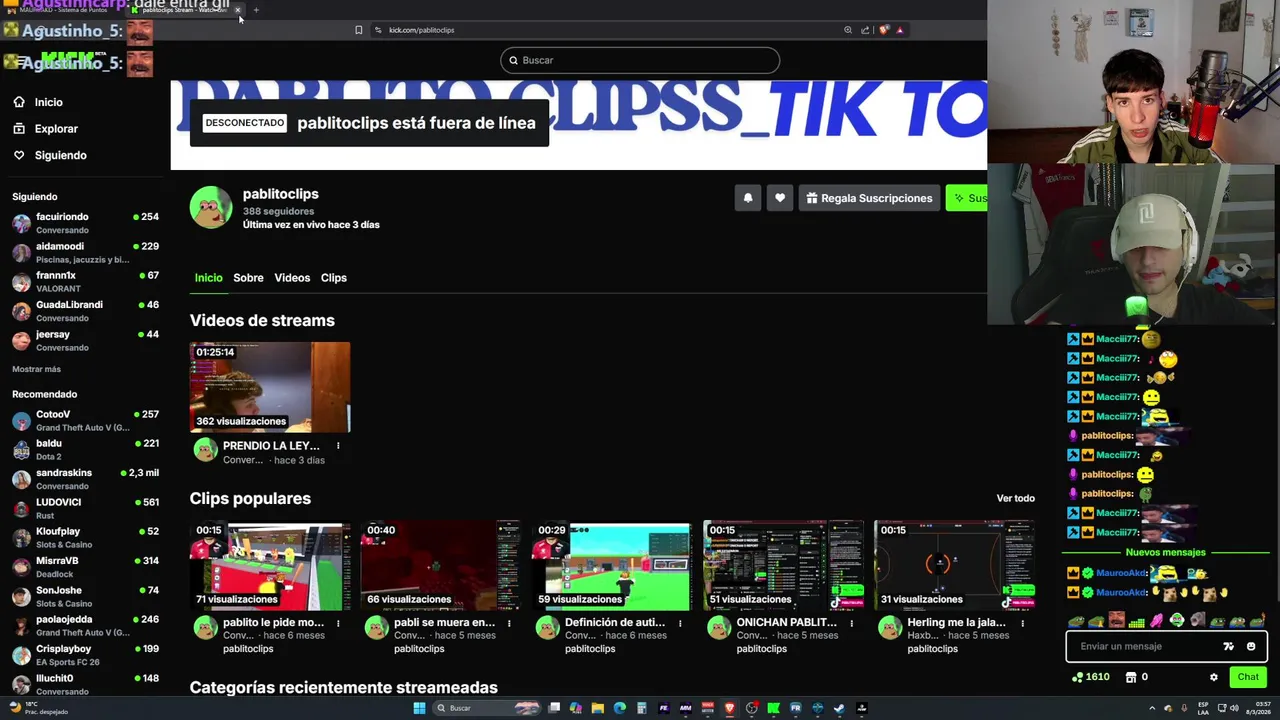Open jeersay channel in sidebar

point(86,340)
